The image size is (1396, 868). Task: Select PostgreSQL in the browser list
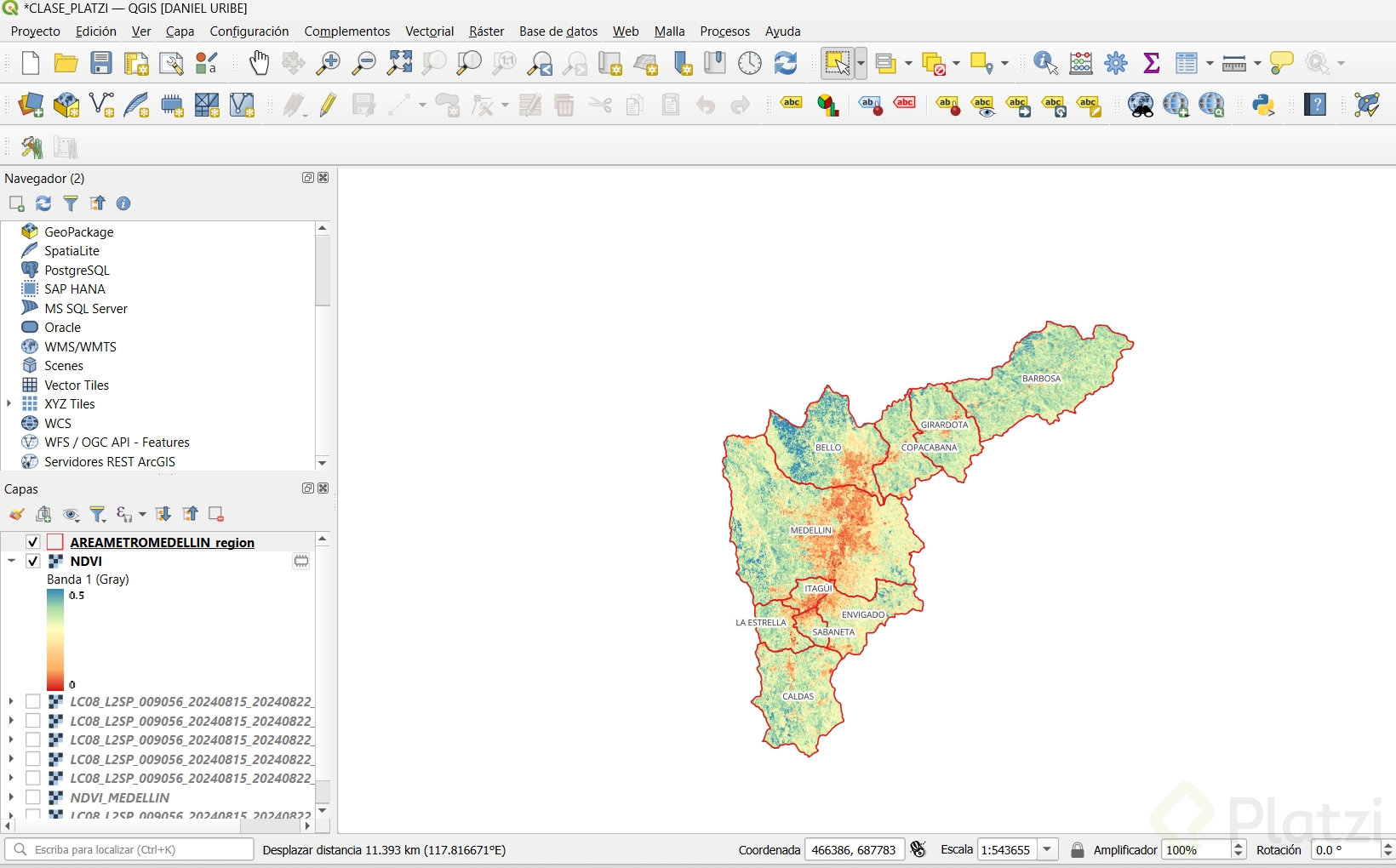pyautogui.click(x=77, y=270)
